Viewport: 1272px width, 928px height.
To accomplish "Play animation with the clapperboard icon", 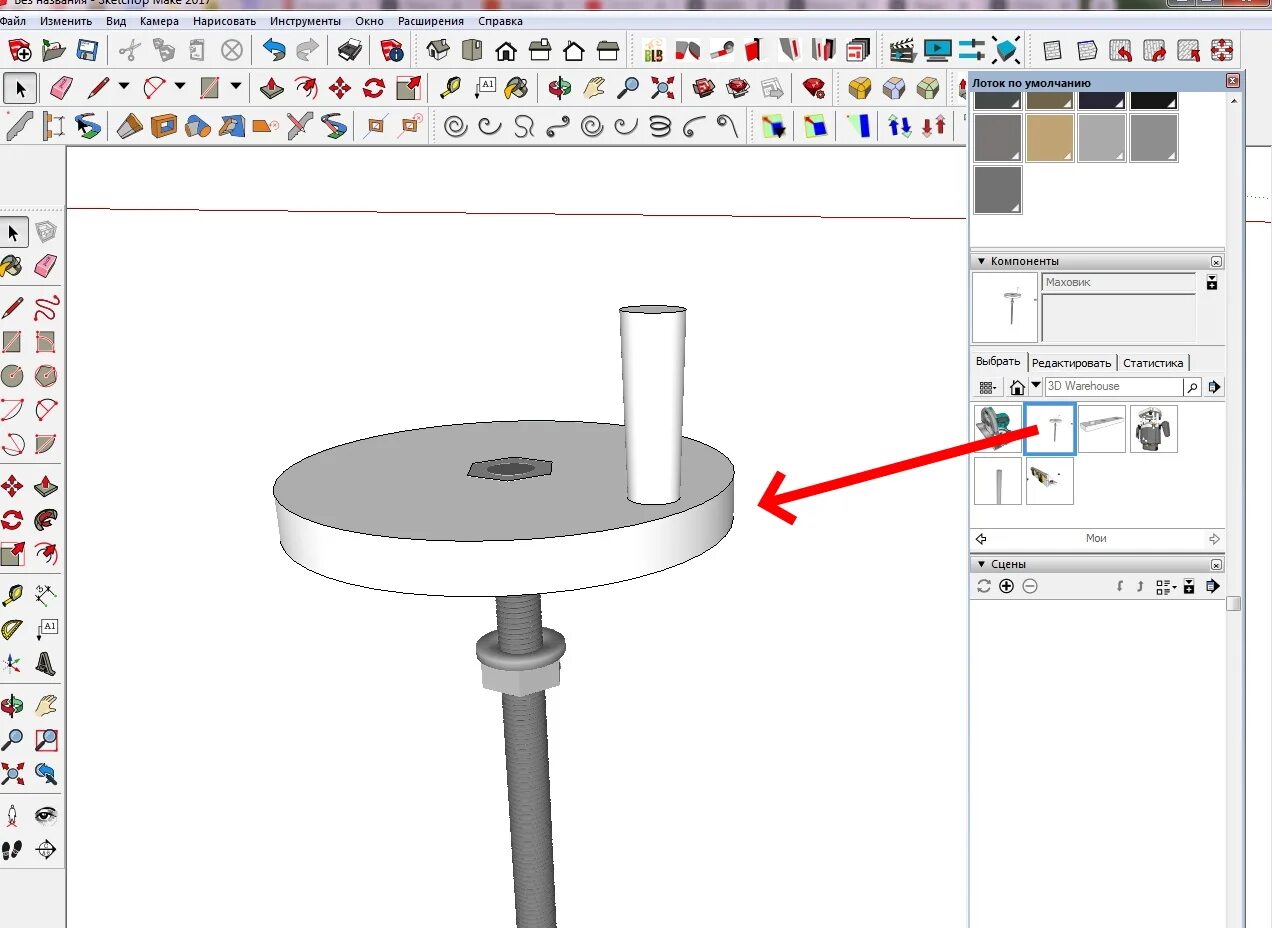I will [903, 50].
